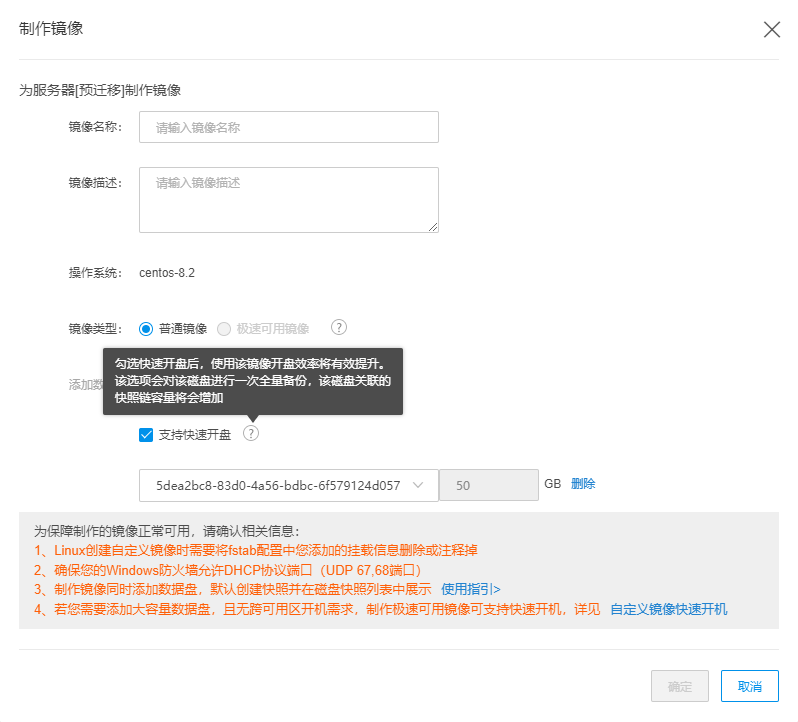Screen dimensions: 798x722
Task: Click the Linux fstab warning line
Action: 255,551
